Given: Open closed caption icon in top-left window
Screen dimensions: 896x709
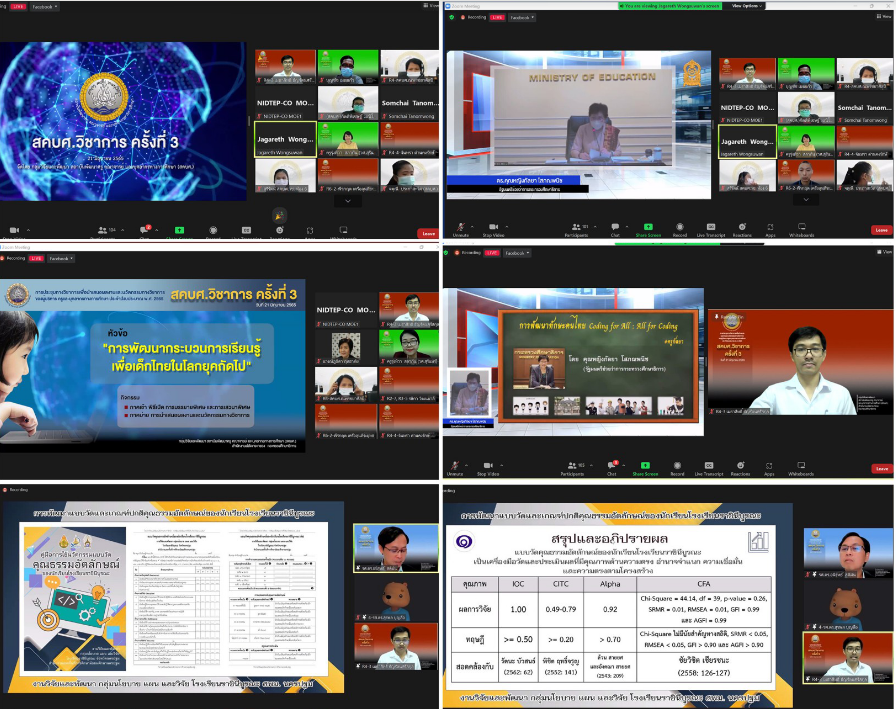Looking at the screenshot, I should (246, 230).
